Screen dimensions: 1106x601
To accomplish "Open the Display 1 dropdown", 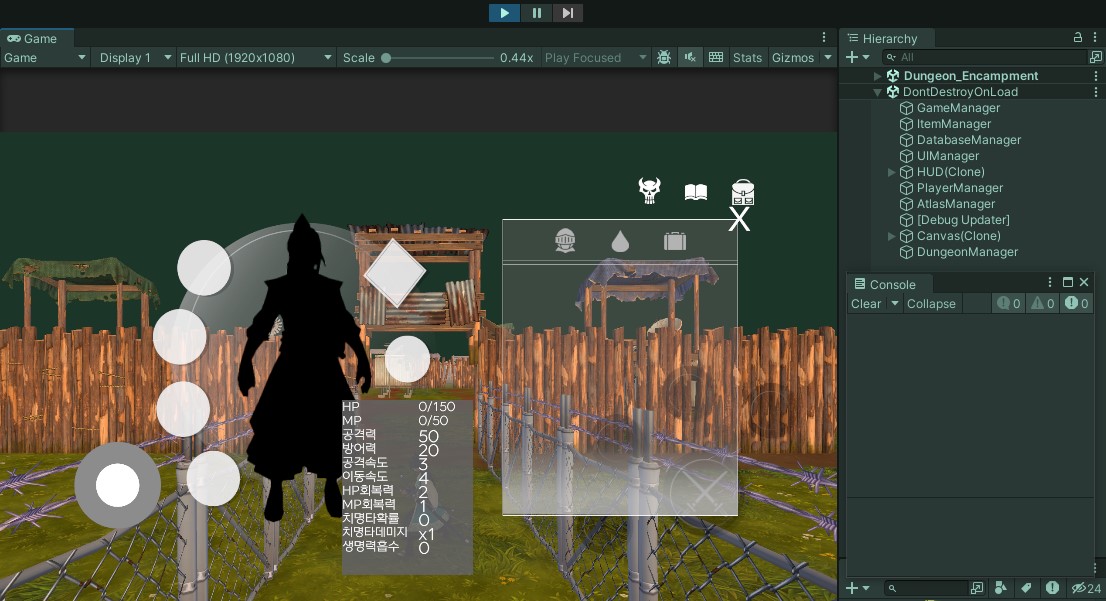I will (x=135, y=58).
